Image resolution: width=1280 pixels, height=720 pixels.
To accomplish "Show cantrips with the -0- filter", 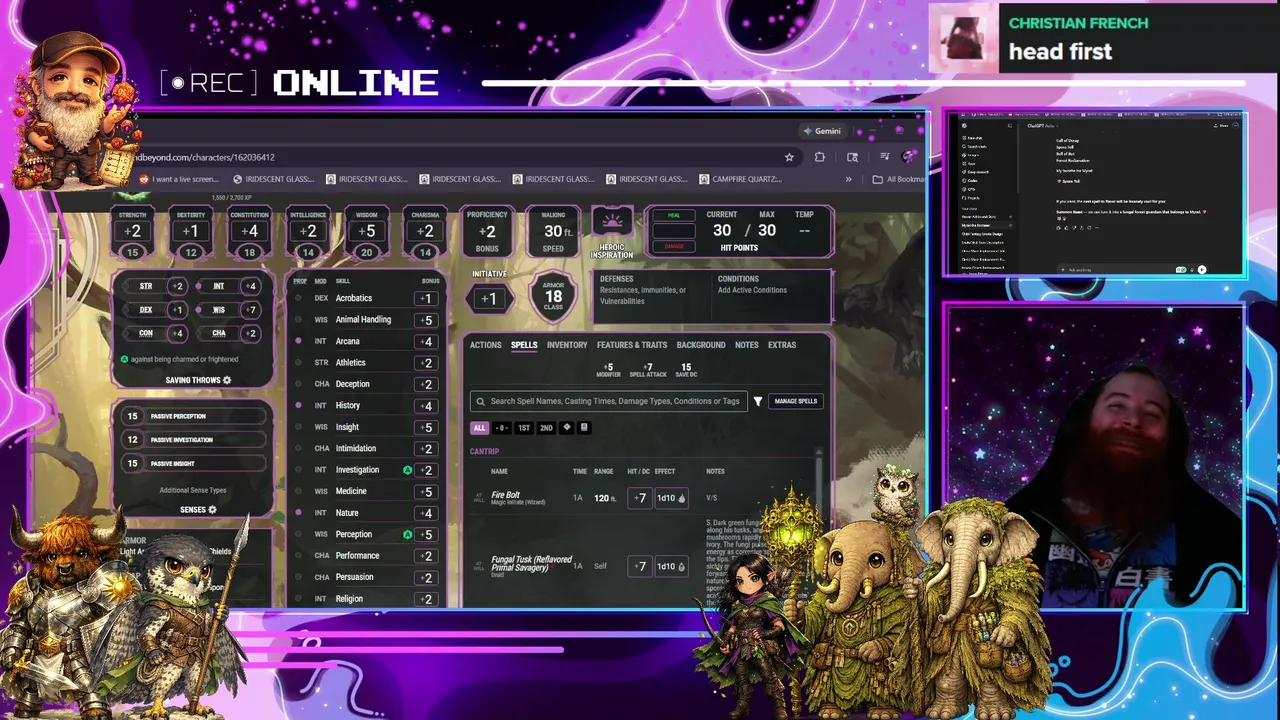I will click(502, 428).
